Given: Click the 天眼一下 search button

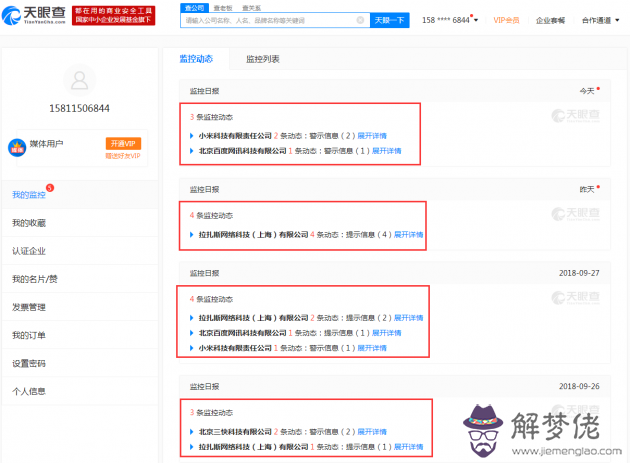Looking at the screenshot, I should coord(389,20).
